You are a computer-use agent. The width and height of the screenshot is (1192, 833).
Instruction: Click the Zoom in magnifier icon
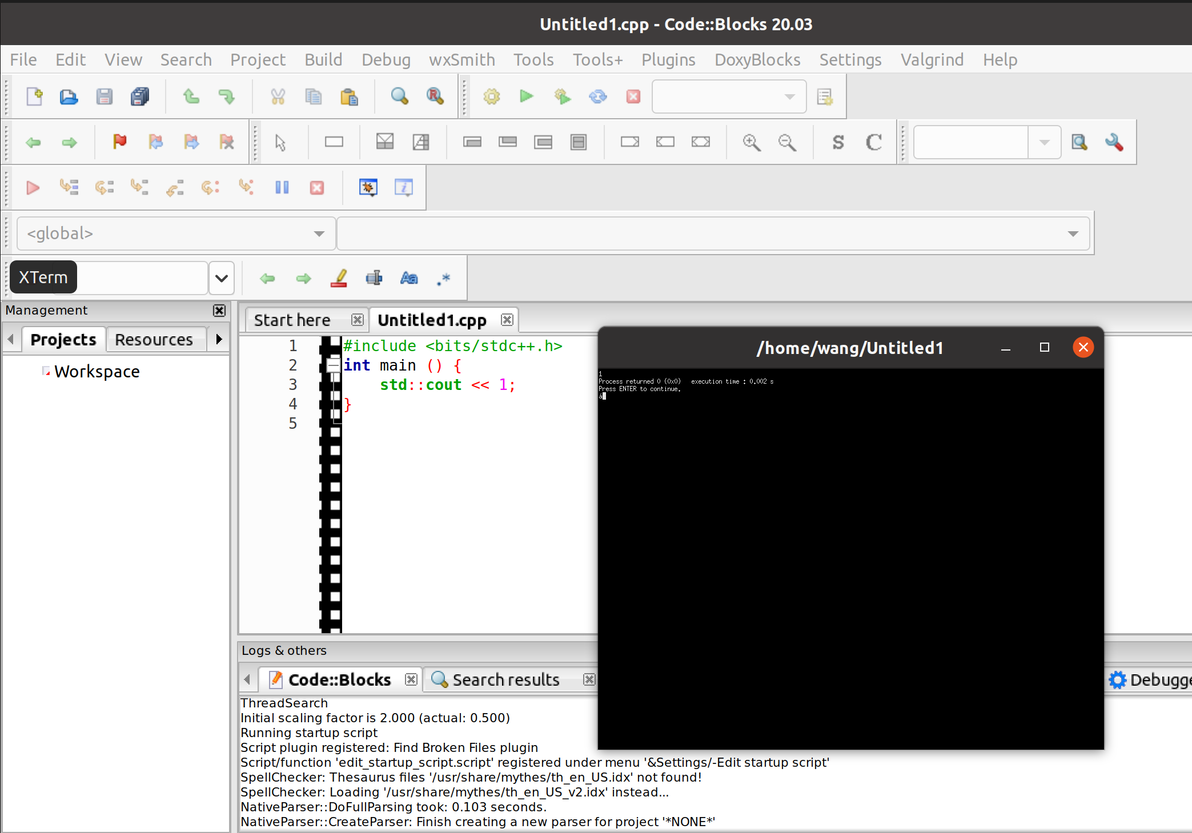click(x=752, y=142)
